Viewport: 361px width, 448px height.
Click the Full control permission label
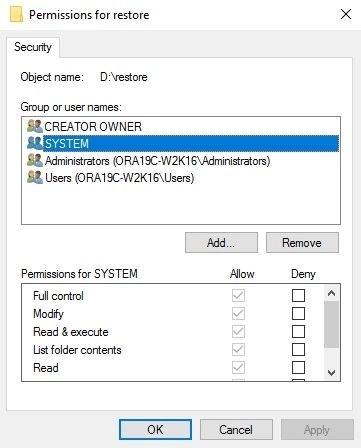(x=58, y=296)
